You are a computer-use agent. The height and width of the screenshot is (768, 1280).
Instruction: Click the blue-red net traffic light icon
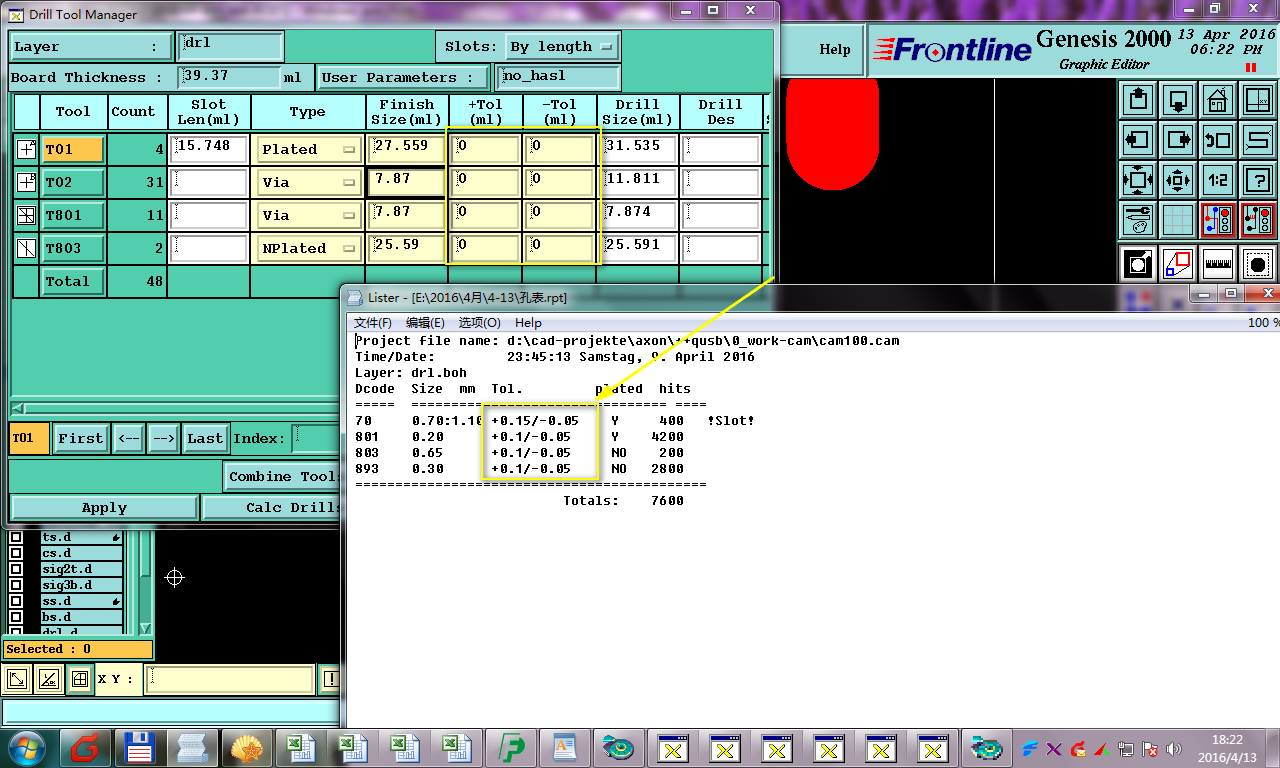click(x=1218, y=221)
